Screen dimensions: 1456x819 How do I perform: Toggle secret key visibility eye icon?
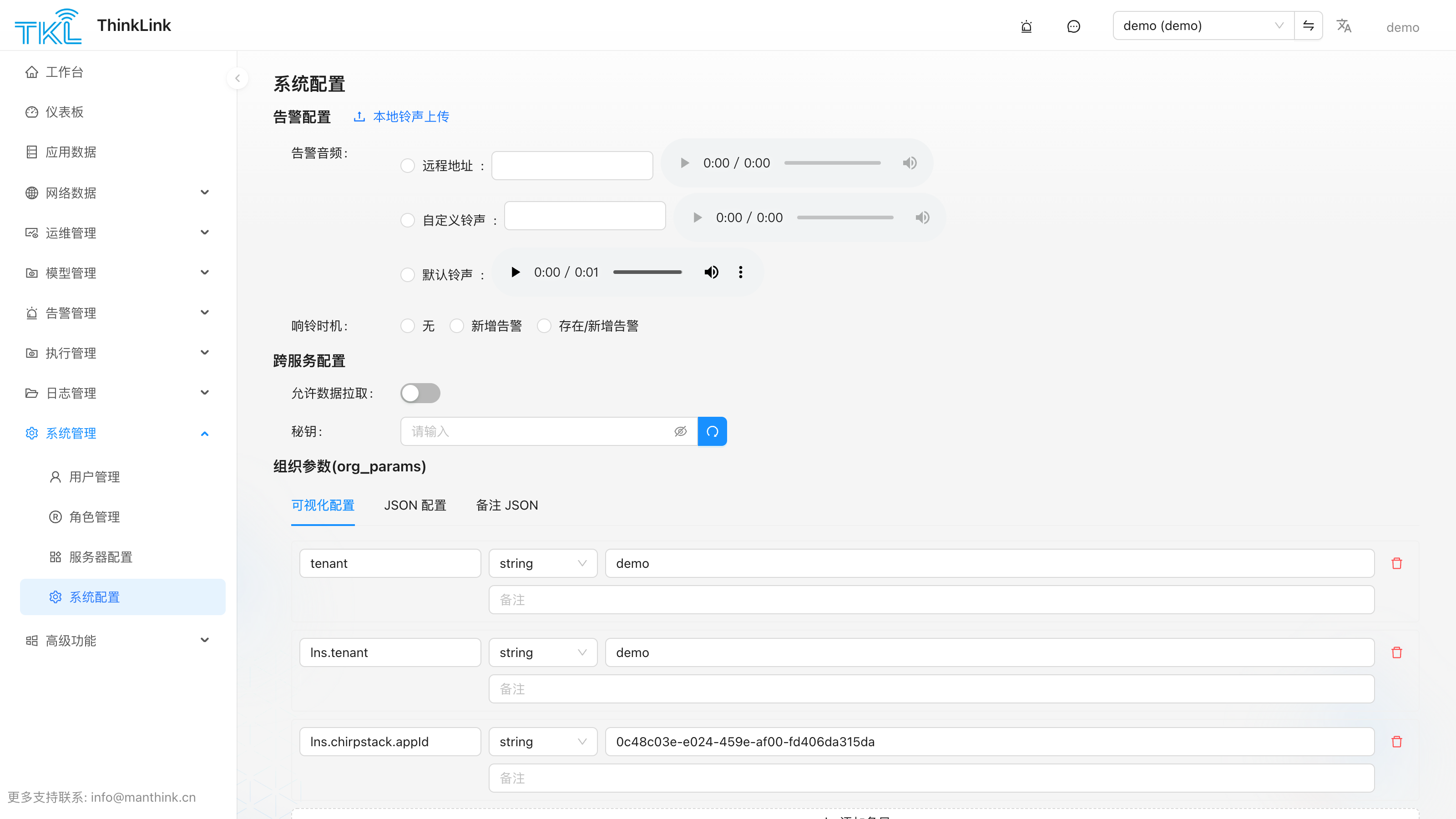coord(681,431)
